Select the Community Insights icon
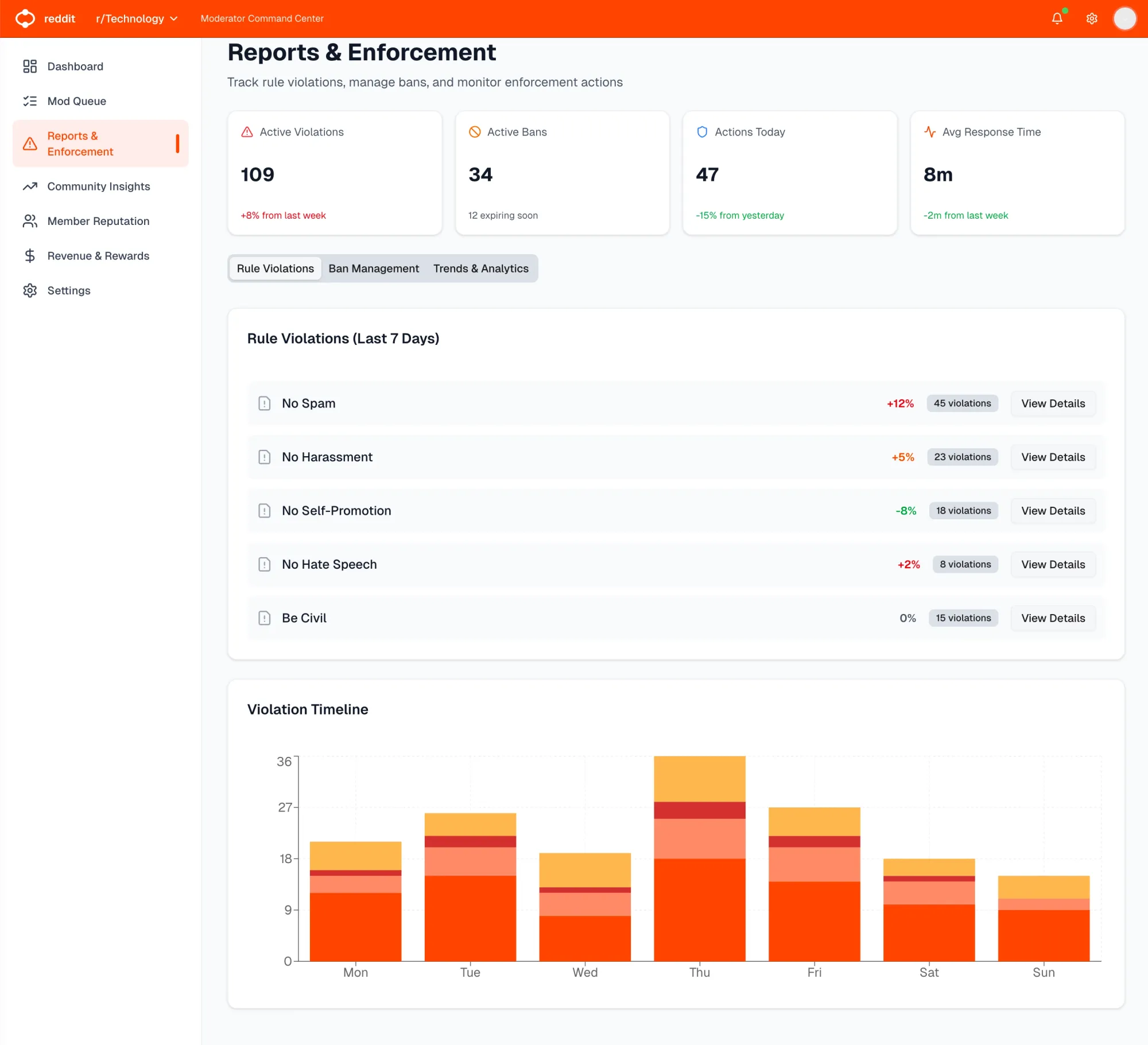 click(x=30, y=186)
